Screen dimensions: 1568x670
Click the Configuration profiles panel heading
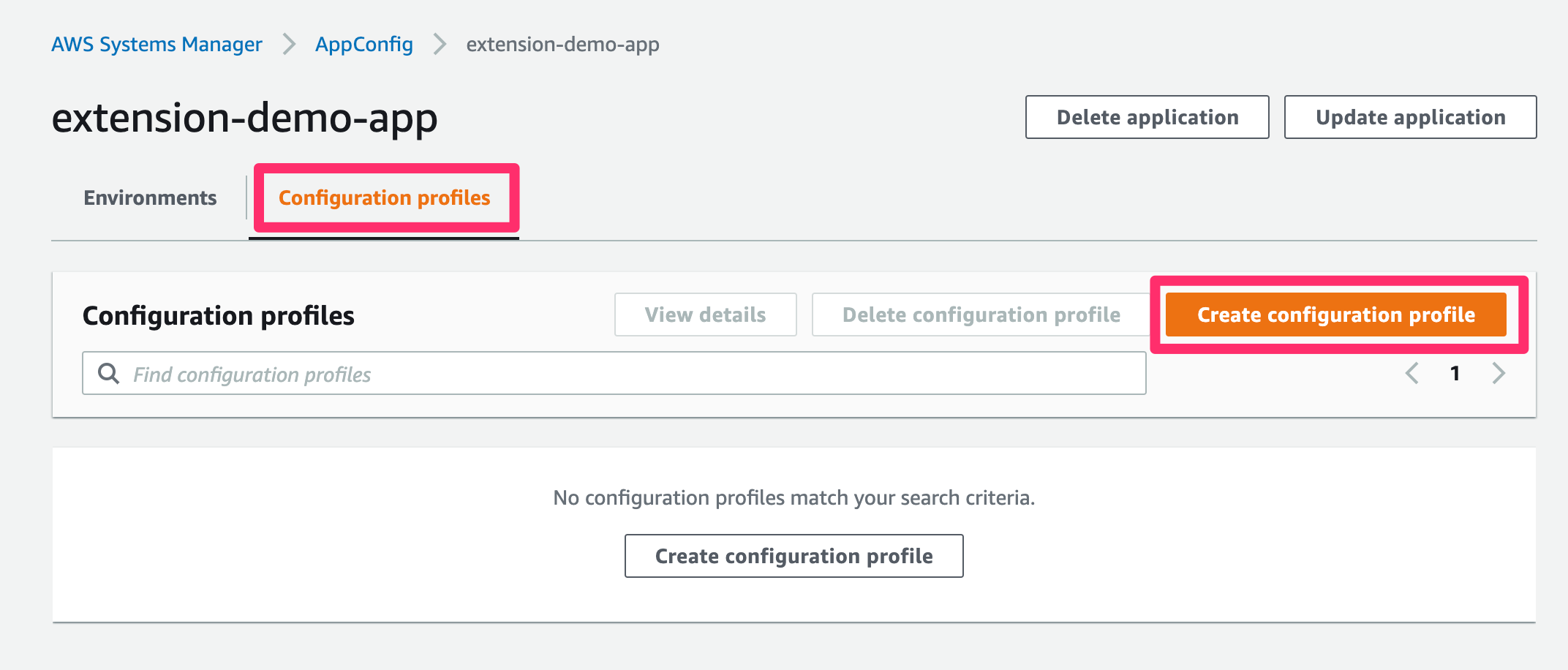tap(219, 316)
